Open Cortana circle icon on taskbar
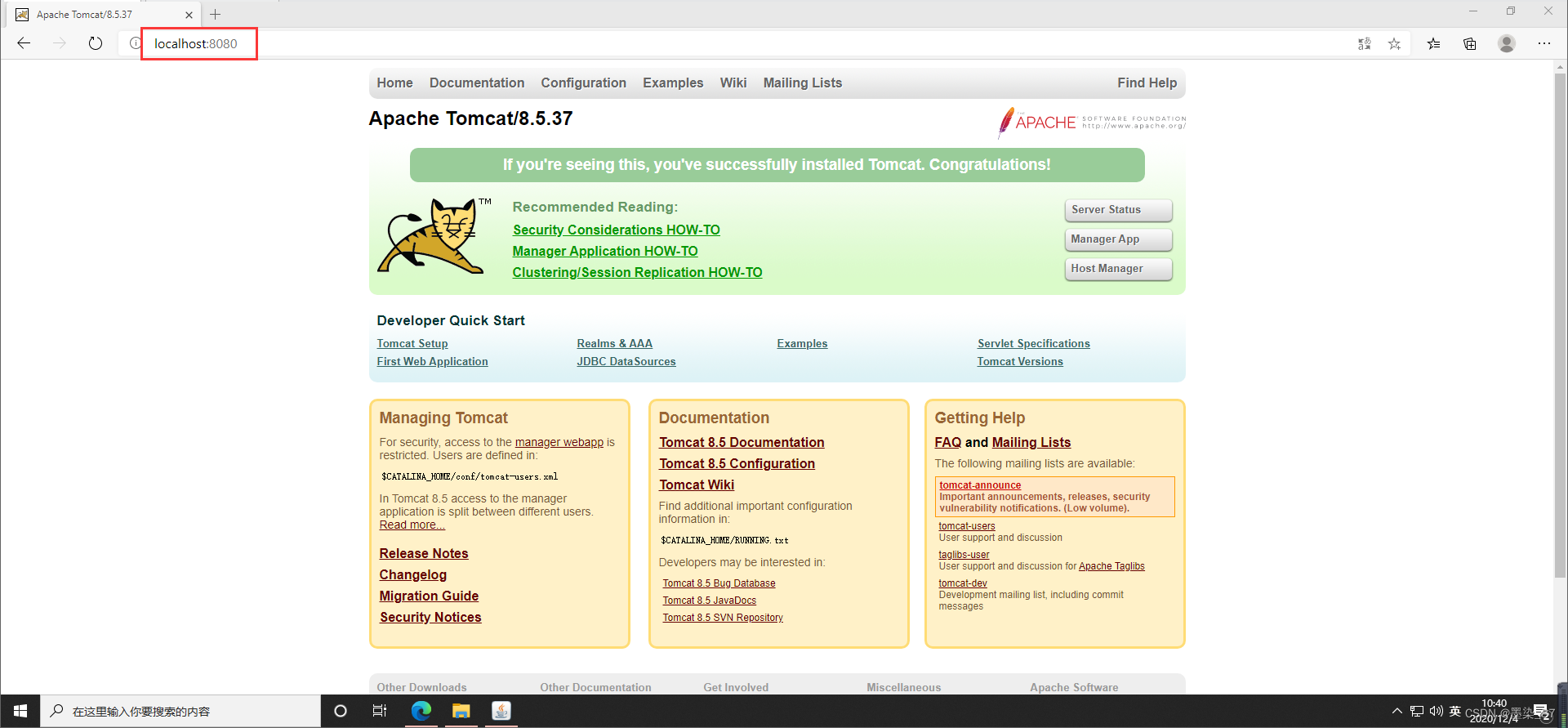Viewport: 1568px width, 728px height. click(341, 711)
